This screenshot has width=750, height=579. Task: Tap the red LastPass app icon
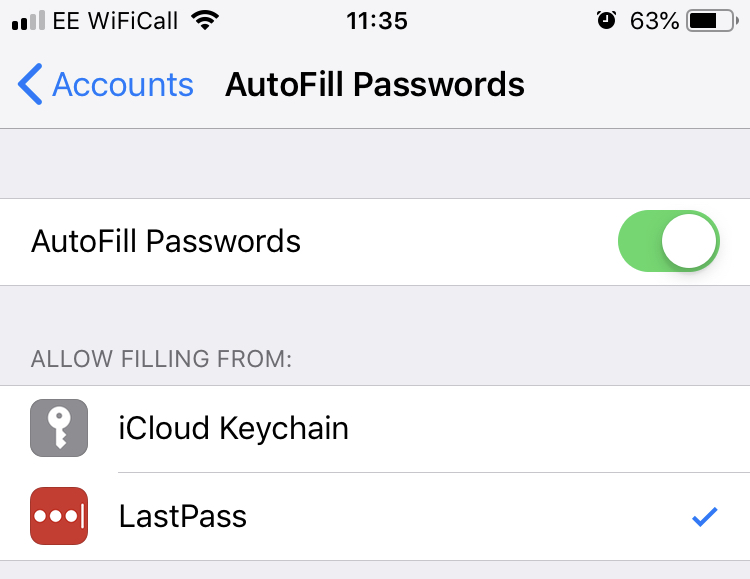[59, 516]
